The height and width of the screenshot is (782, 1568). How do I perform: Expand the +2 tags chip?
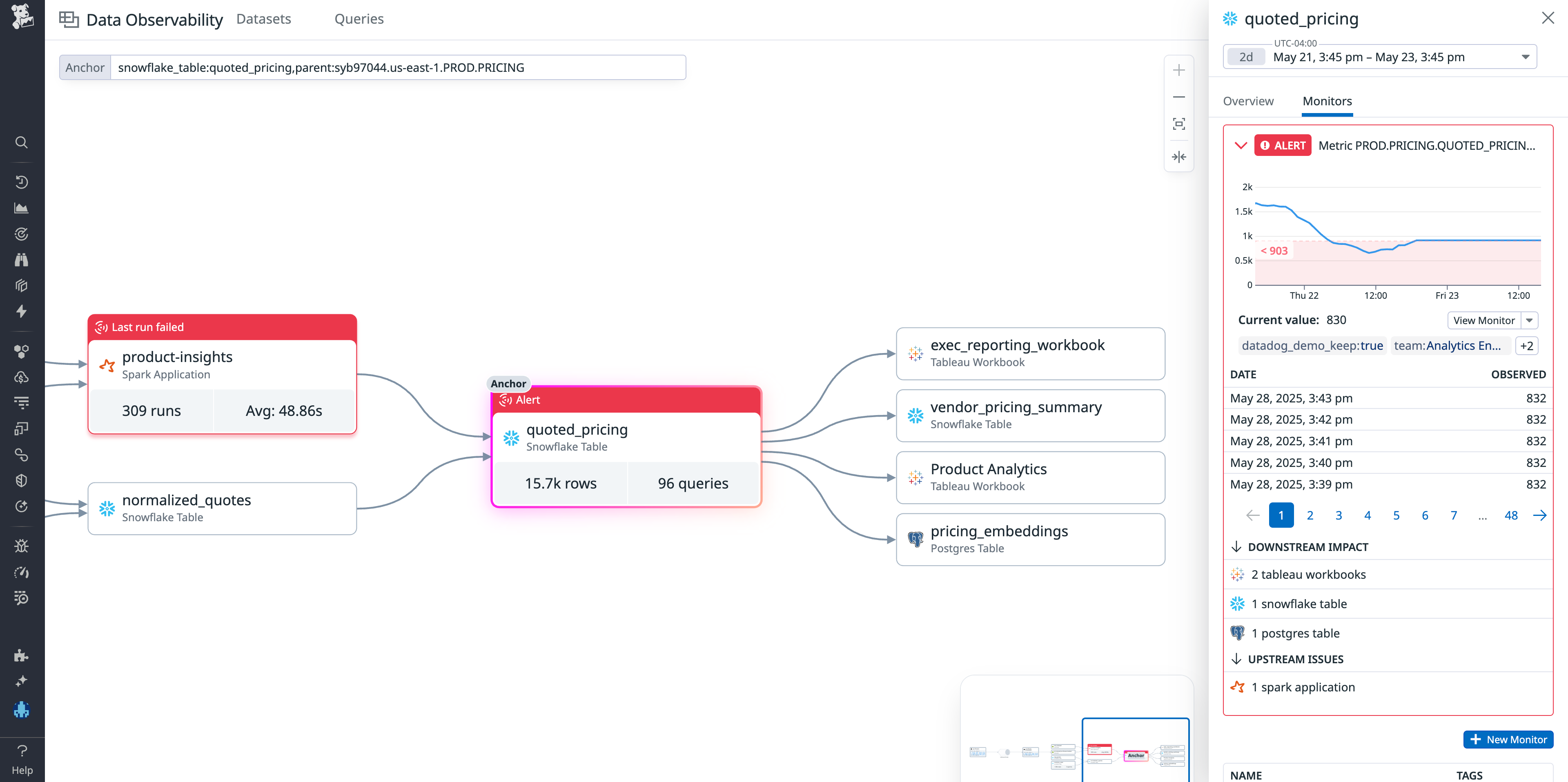tap(1527, 345)
